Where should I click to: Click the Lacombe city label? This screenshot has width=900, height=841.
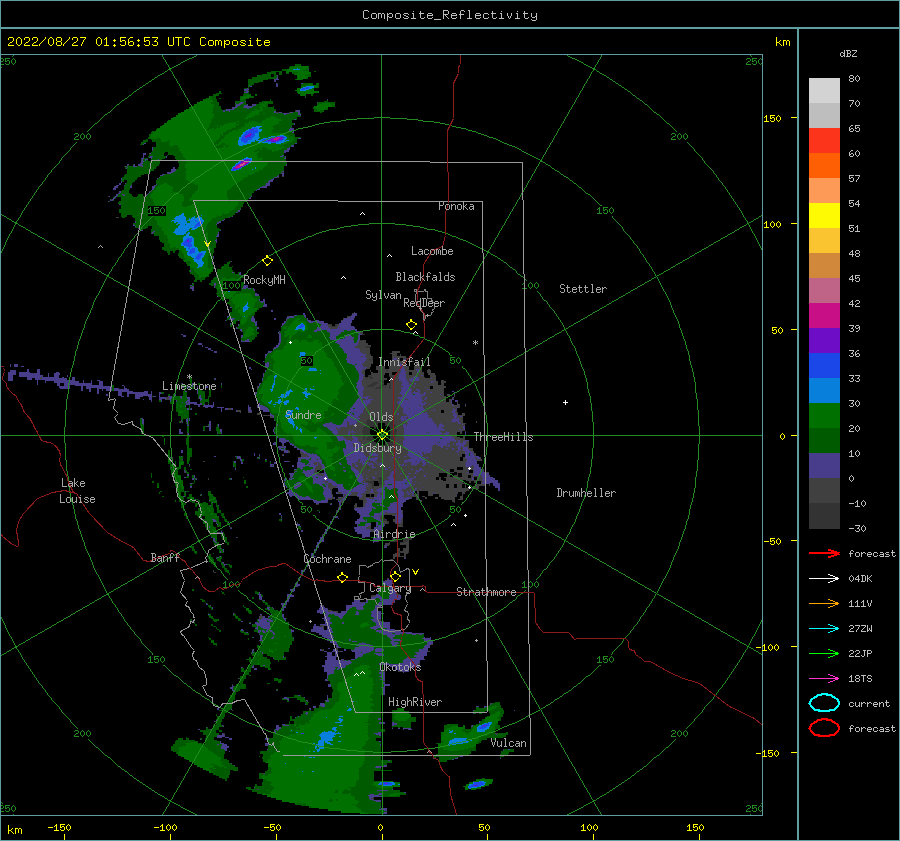click(x=432, y=251)
